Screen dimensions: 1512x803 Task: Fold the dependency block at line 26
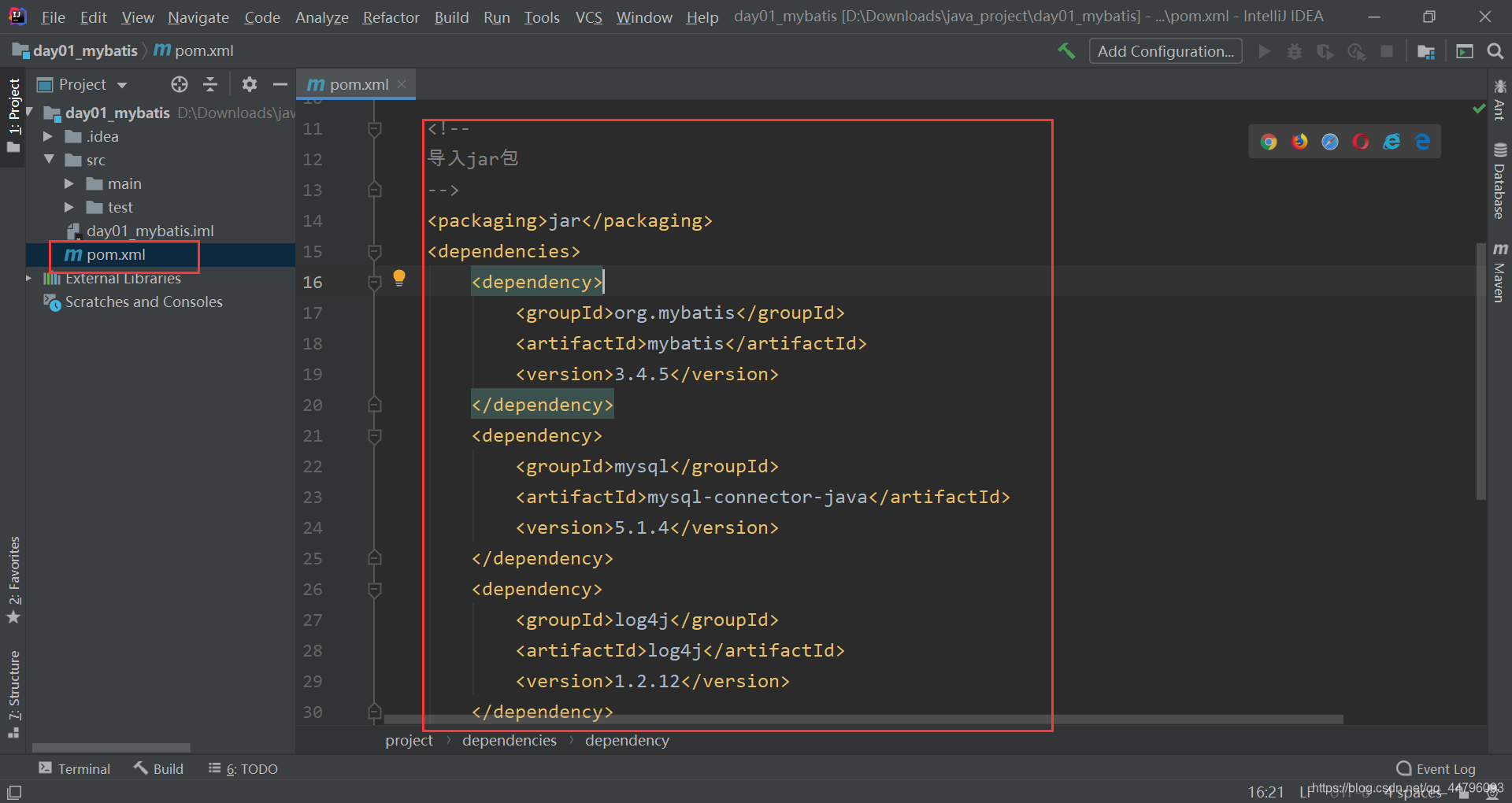pyautogui.click(x=375, y=590)
